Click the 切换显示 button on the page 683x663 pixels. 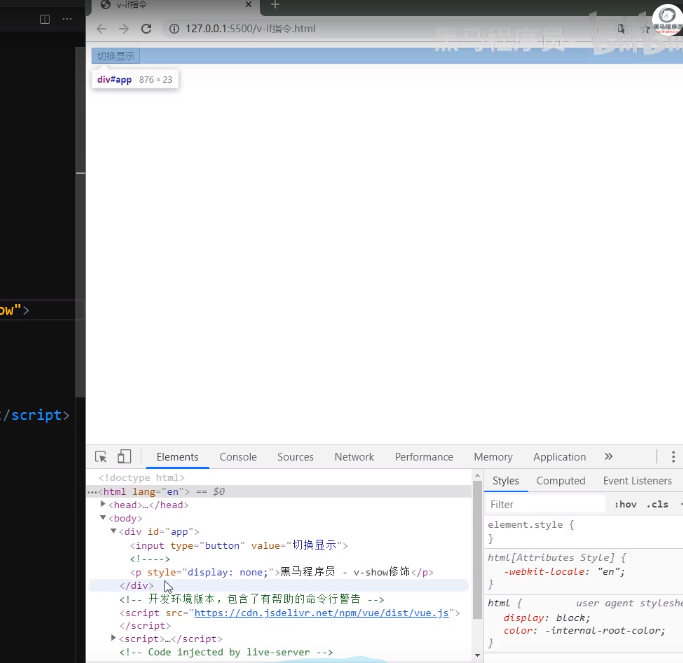115,56
